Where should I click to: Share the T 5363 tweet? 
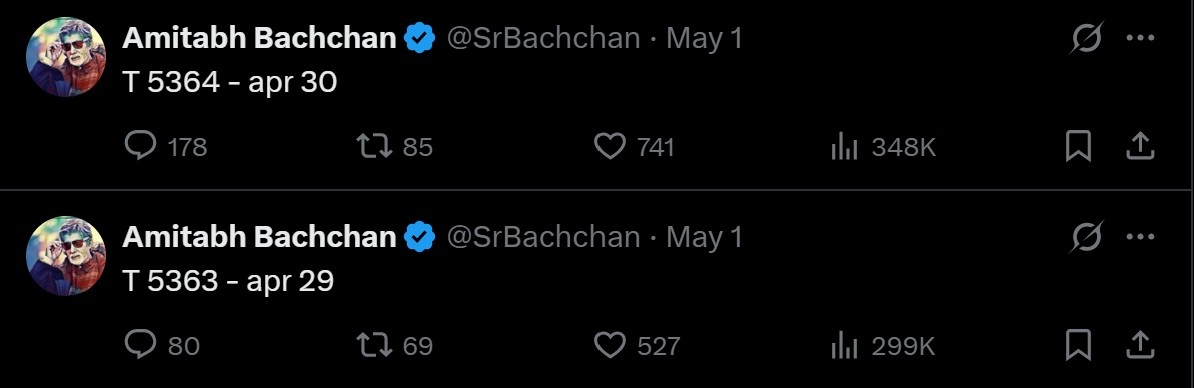tap(1140, 345)
